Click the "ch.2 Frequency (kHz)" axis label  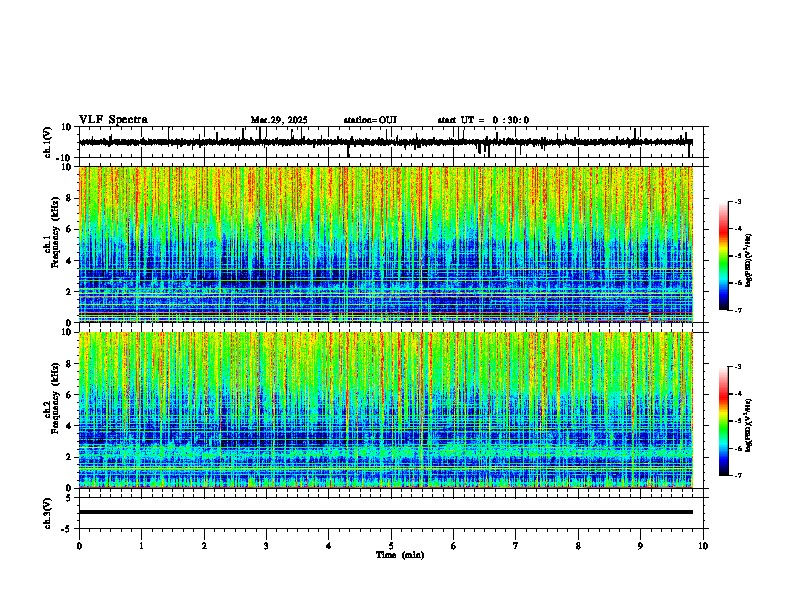(52, 397)
